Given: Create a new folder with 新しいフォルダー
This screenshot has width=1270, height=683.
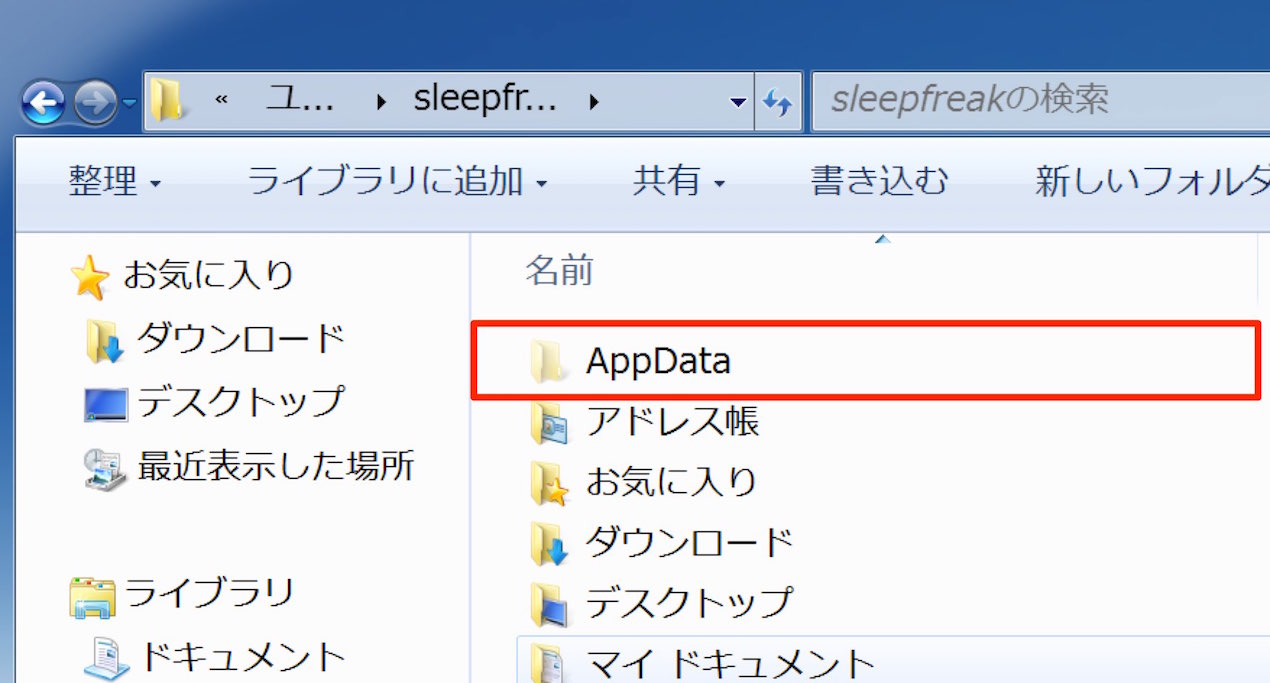Looking at the screenshot, I should pos(1152,182).
